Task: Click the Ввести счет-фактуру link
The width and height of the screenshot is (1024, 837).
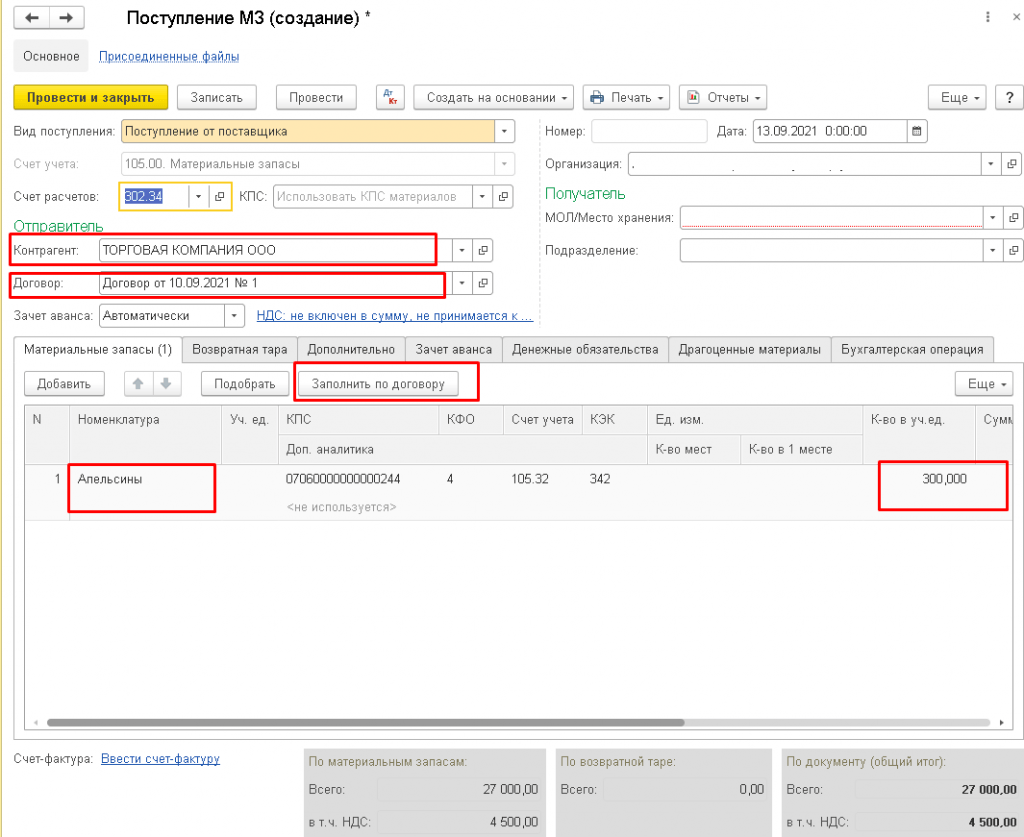Action: pyautogui.click(x=160, y=759)
